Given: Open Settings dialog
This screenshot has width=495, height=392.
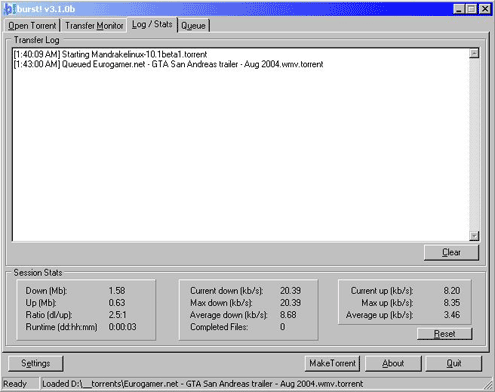Looking at the screenshot, I should coord(36,363).
